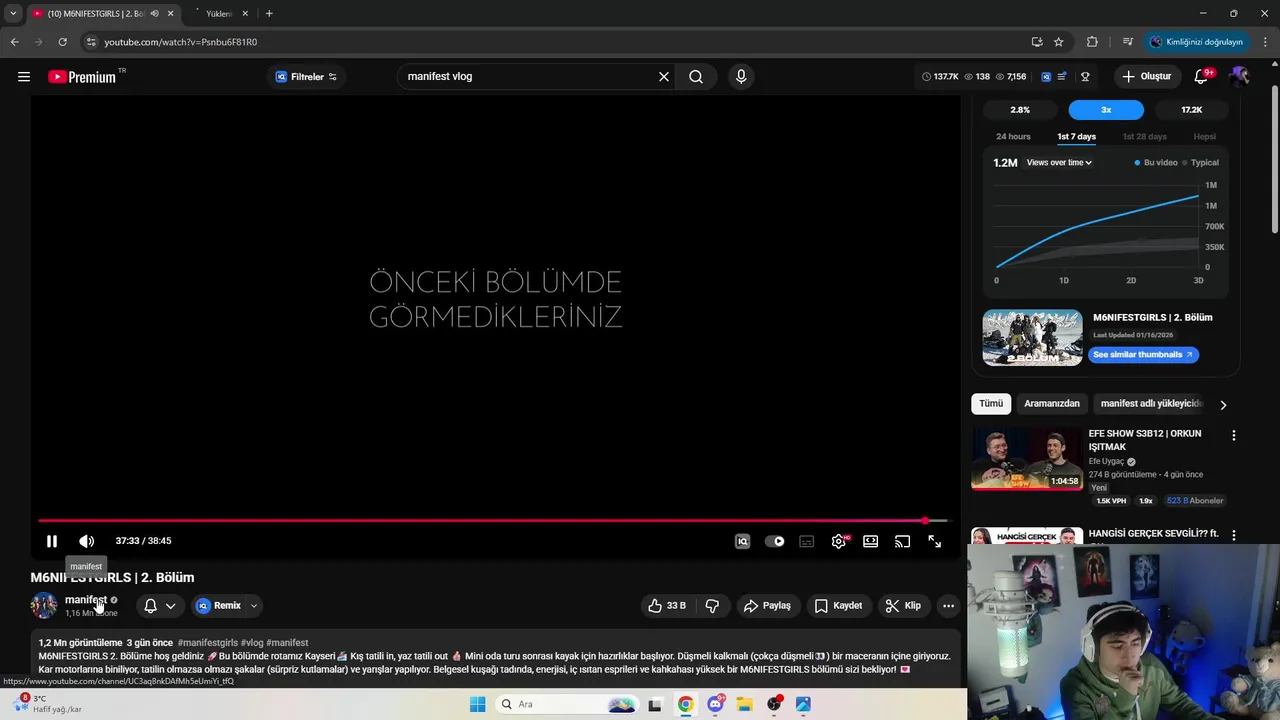Open EFE SHOW S3B12 video thumbnail
1280x720 pixels.
[1027, 459]
